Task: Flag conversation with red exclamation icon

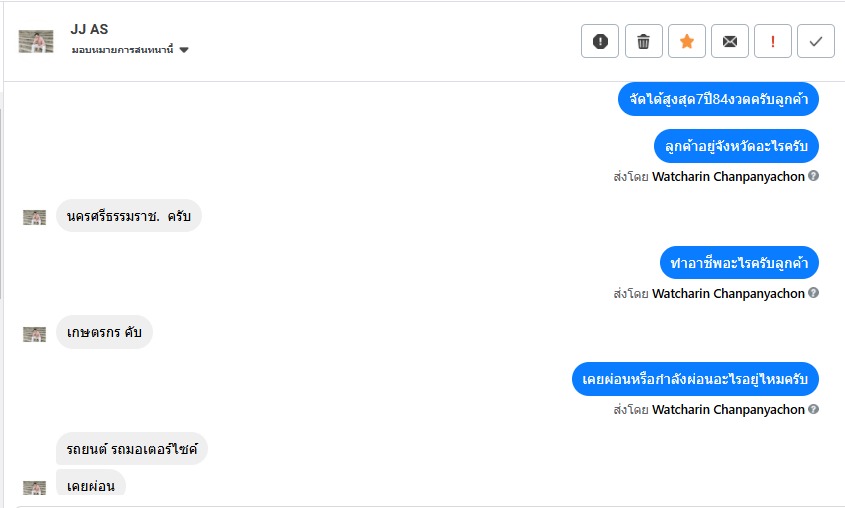Action: click(772, 41)
